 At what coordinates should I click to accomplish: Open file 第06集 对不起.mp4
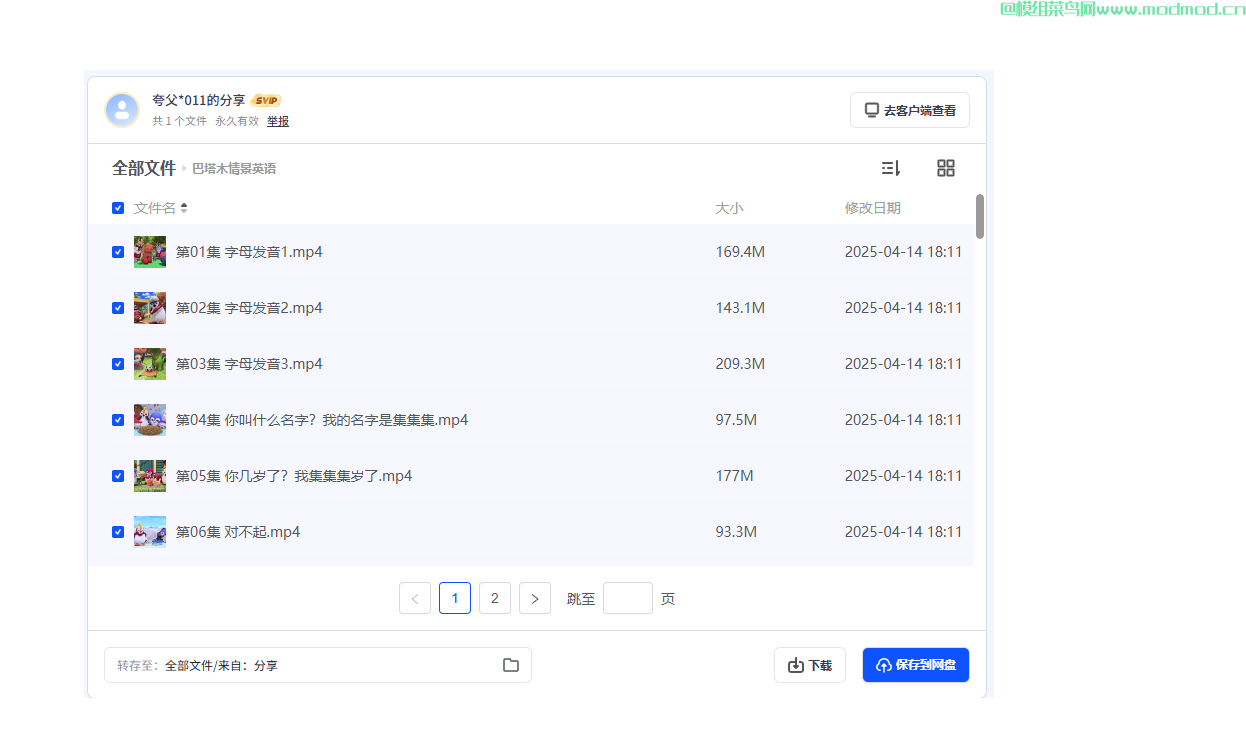pos(238,532)
